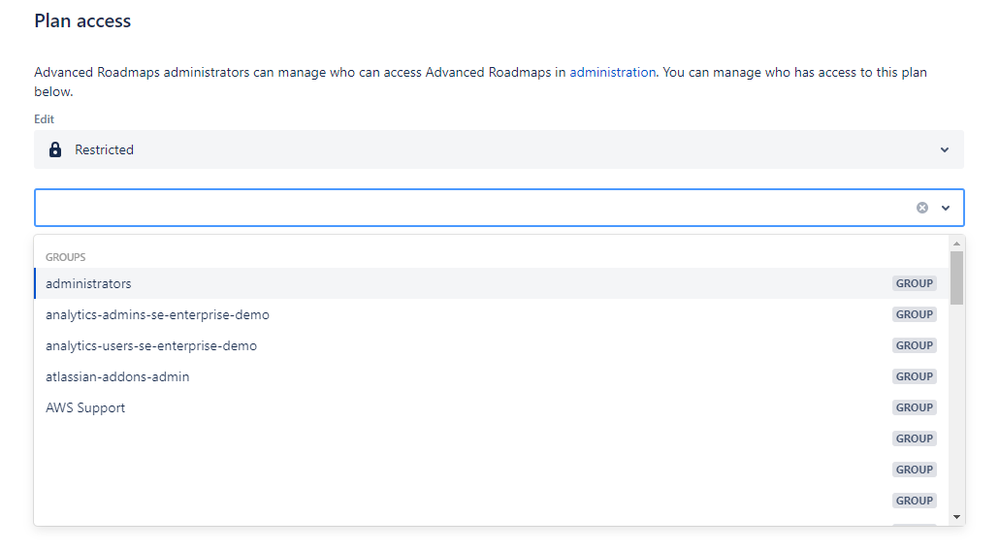This screenshot has width=999, height=554.
Task: Click the GROUP badge for administrators
Action: pos(914,283)
